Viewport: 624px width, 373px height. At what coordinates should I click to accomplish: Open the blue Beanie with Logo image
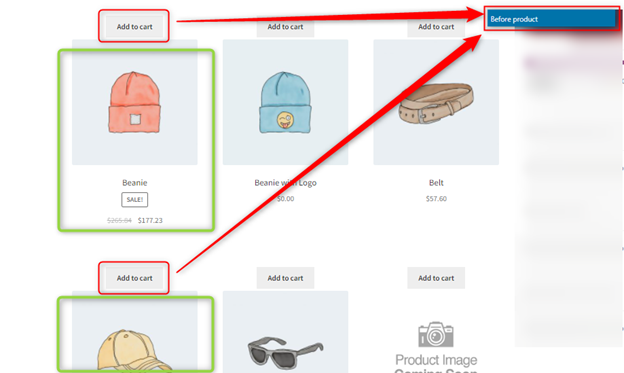click(285, 102)
